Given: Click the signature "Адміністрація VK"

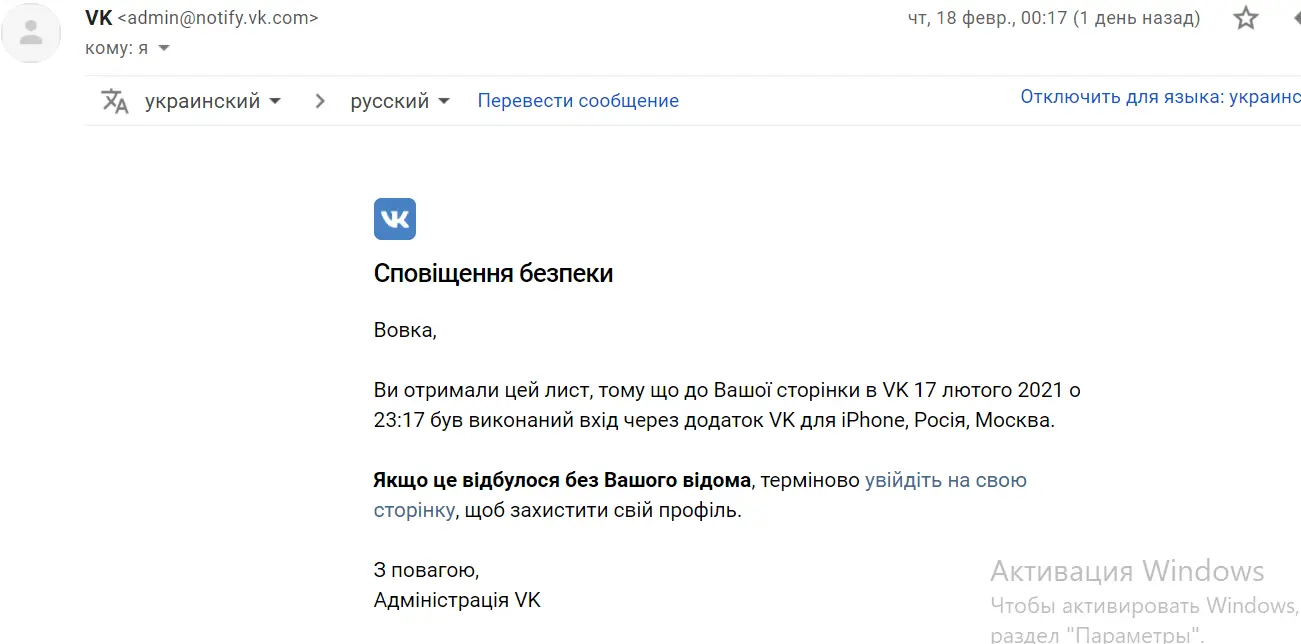Looking at the screenshot, I should [456, 600].
